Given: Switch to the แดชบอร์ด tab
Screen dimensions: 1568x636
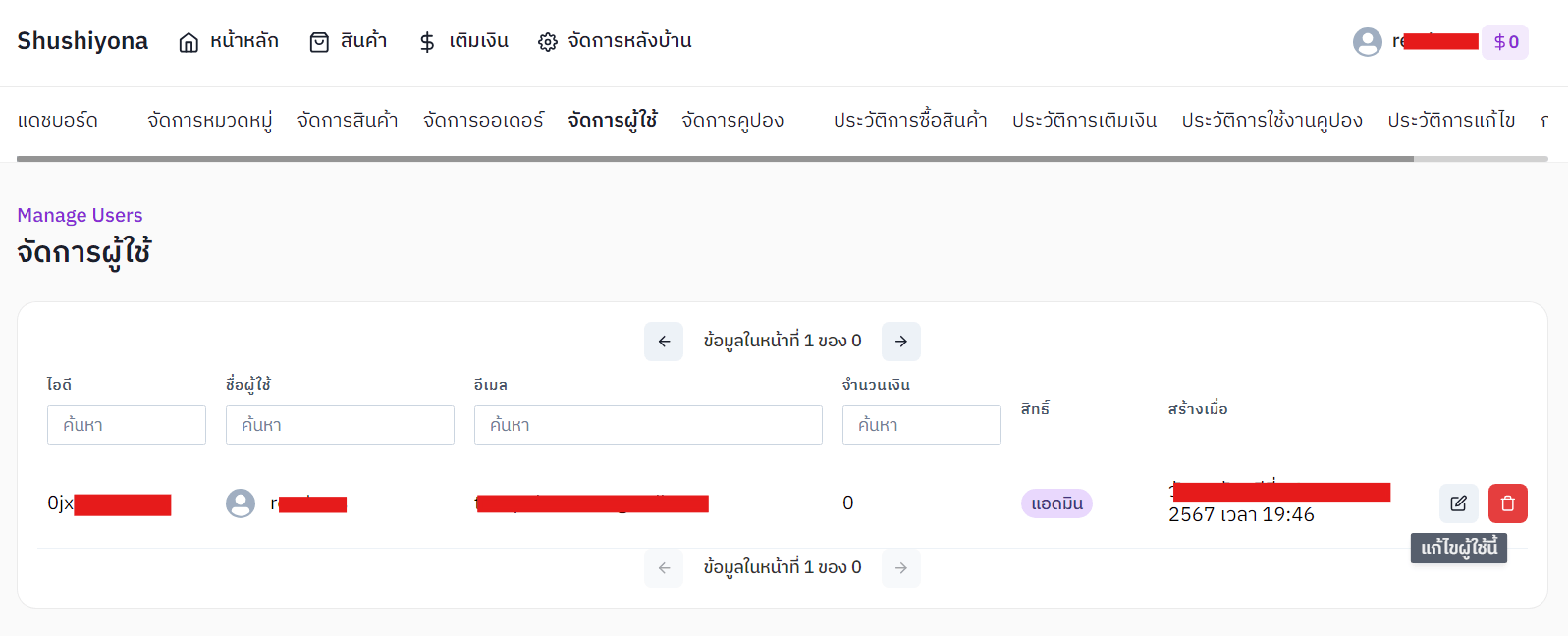Looking at the screenshot, I should [58, 121].
